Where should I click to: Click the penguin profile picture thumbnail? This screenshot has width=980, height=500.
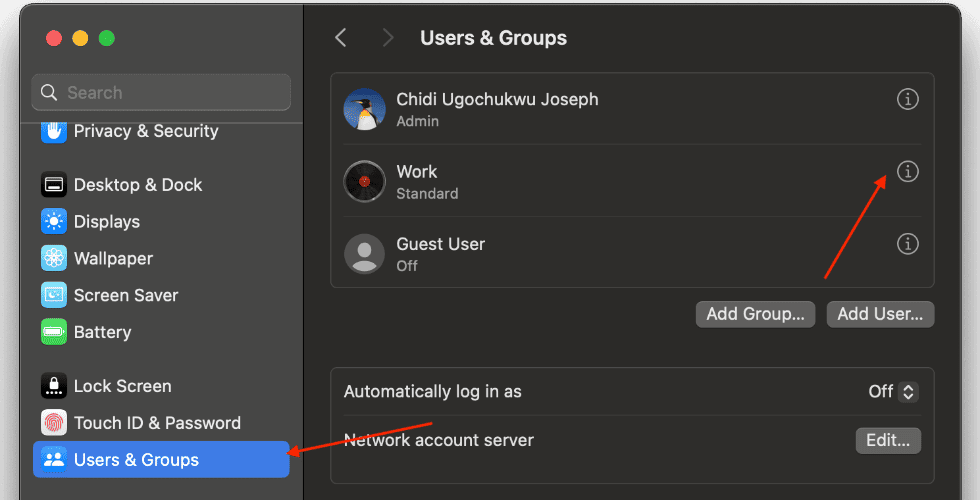click(x=364, y=109)
